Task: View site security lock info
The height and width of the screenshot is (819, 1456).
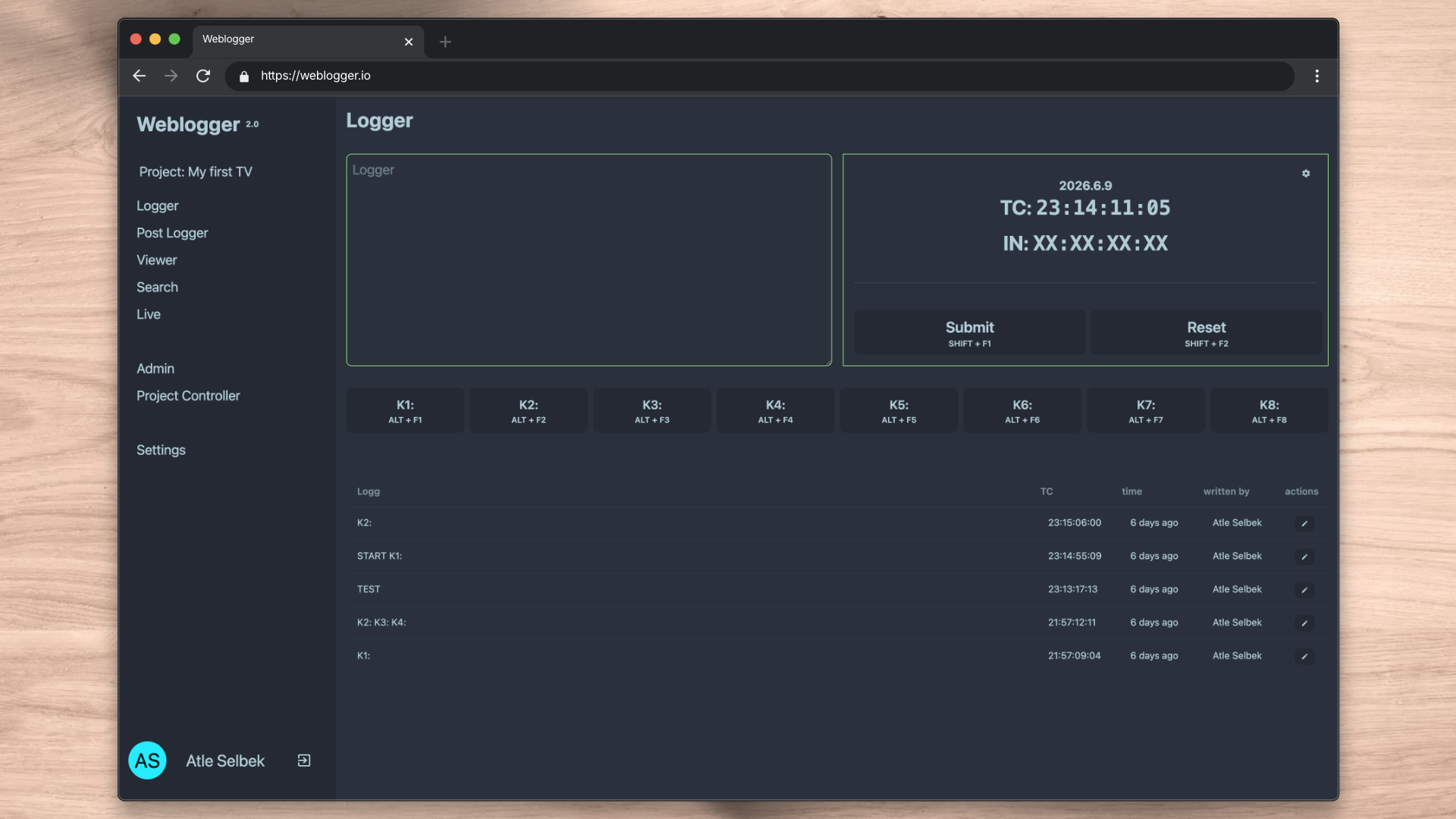Action: pyautogui.click(x=244, y=77)
